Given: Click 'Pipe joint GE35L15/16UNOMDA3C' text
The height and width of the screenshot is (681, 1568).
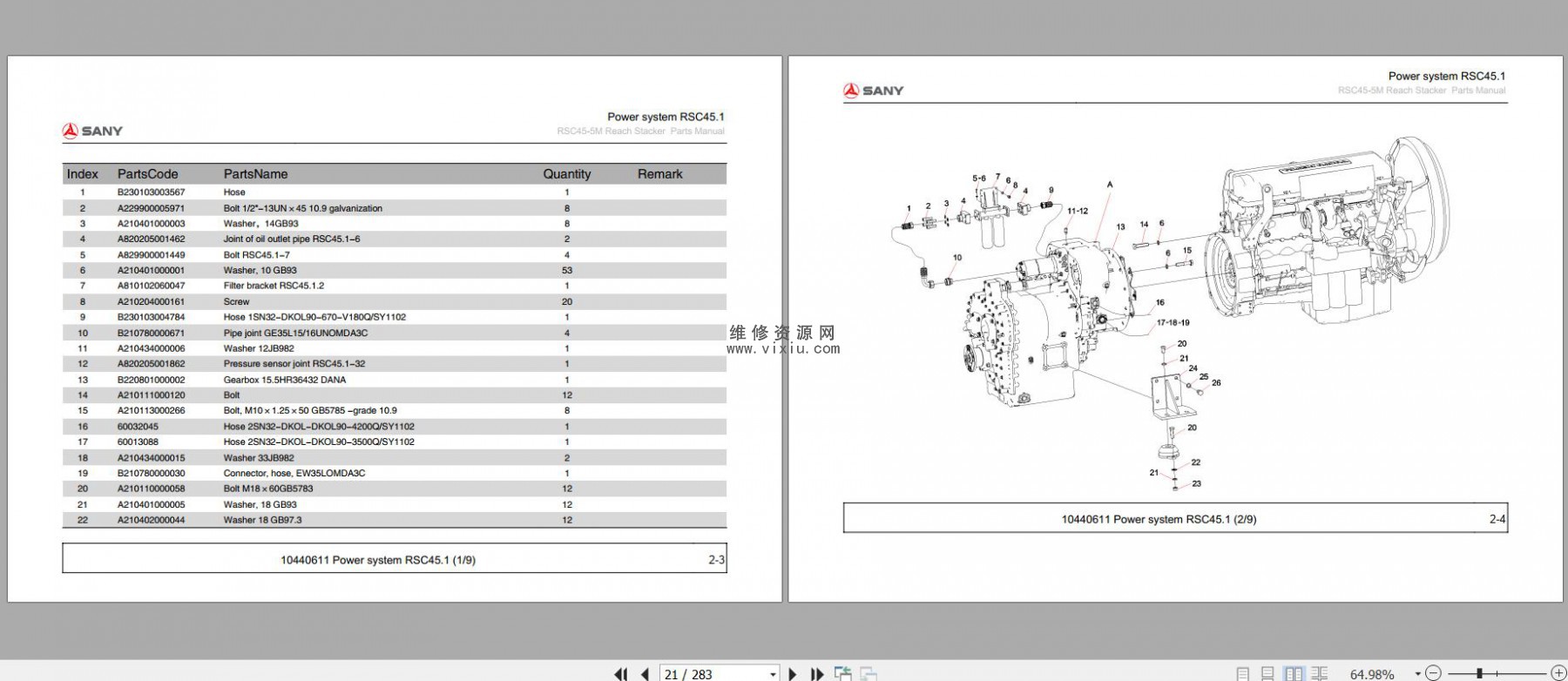Looking at the screenshot, I should click(x=295, y=333).
